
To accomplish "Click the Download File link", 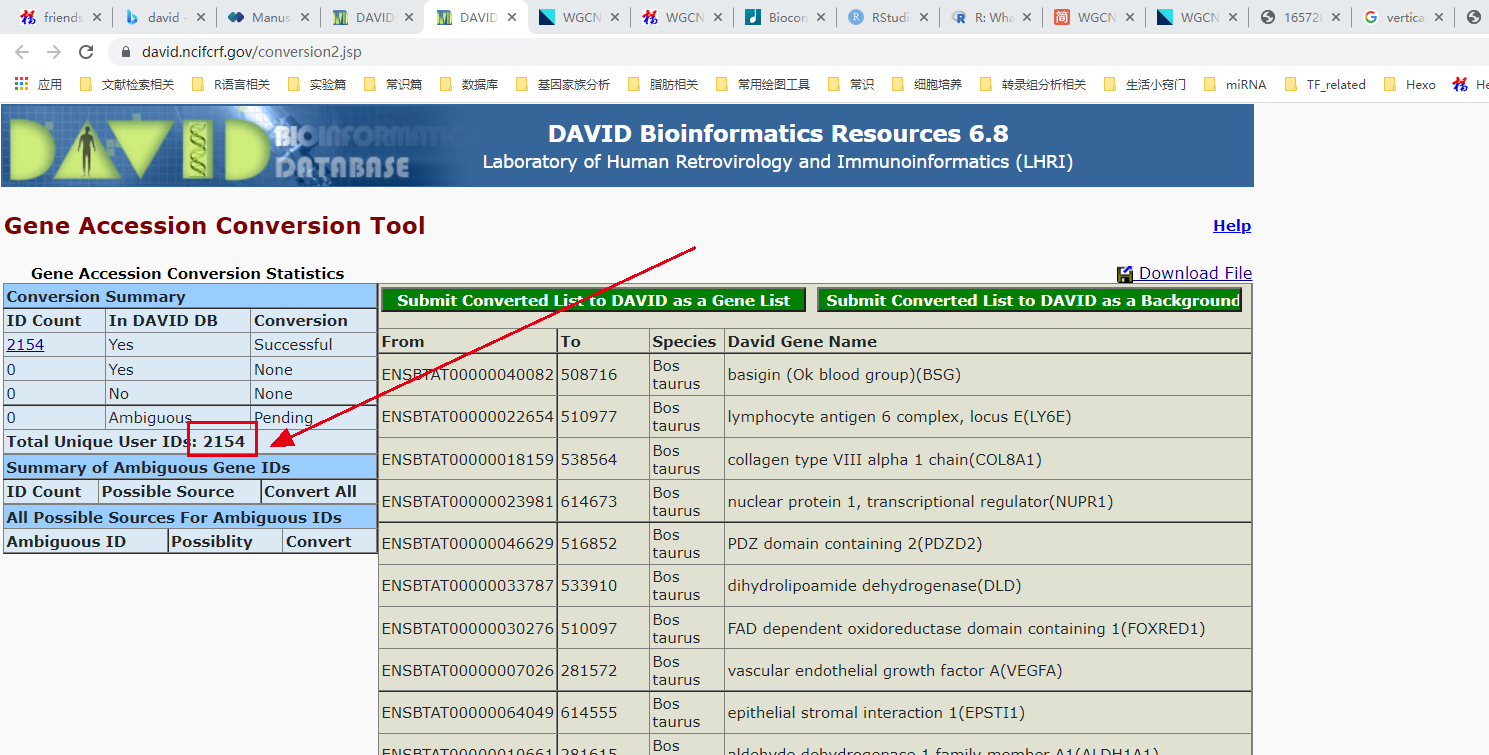I will coord(1195,274).
